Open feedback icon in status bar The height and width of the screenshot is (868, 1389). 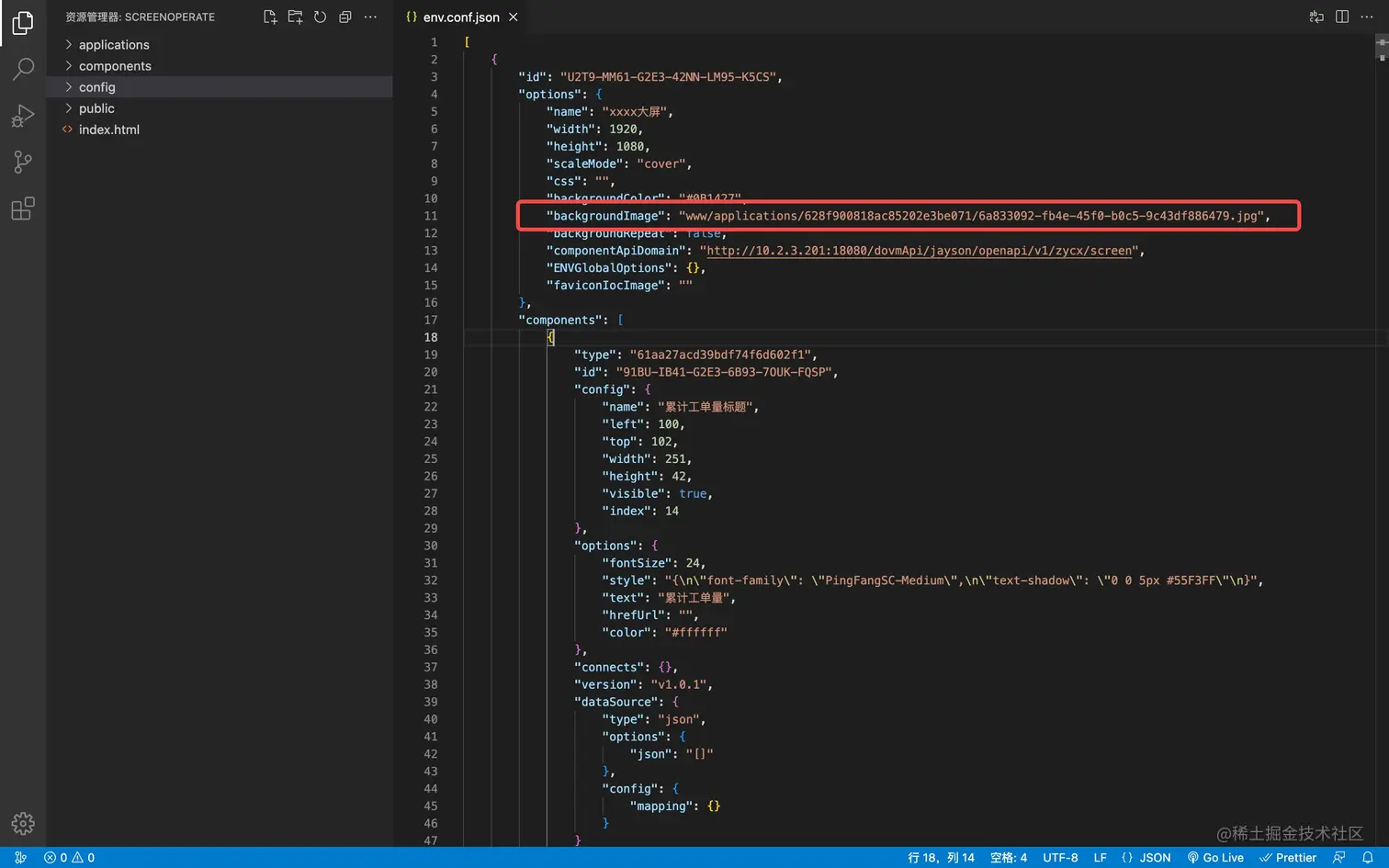click(1338, 858)
